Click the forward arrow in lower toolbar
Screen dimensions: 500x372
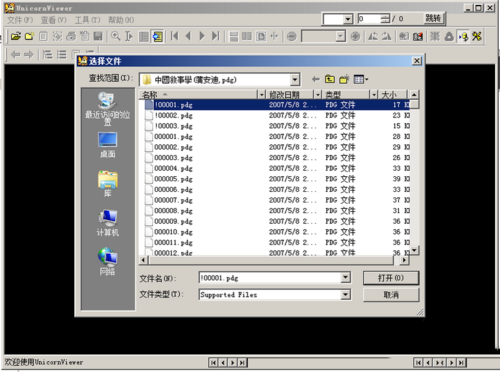(x=29, y=54)
